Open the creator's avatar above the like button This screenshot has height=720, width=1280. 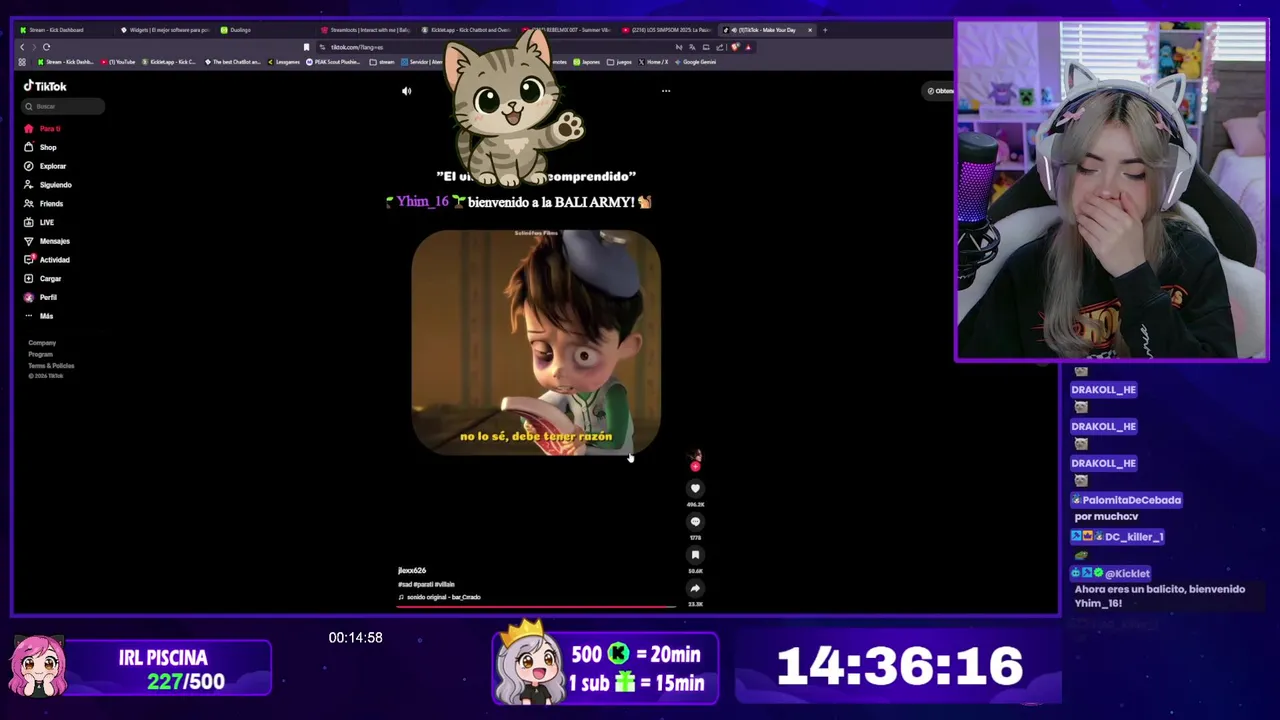[696, 456]
